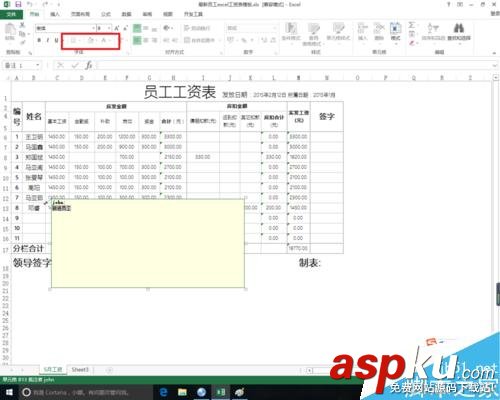Image resolution: width=500 pixels, height=400 pixels.
Task: Toggle Italic formatting
Action: [x=48, y=40]
